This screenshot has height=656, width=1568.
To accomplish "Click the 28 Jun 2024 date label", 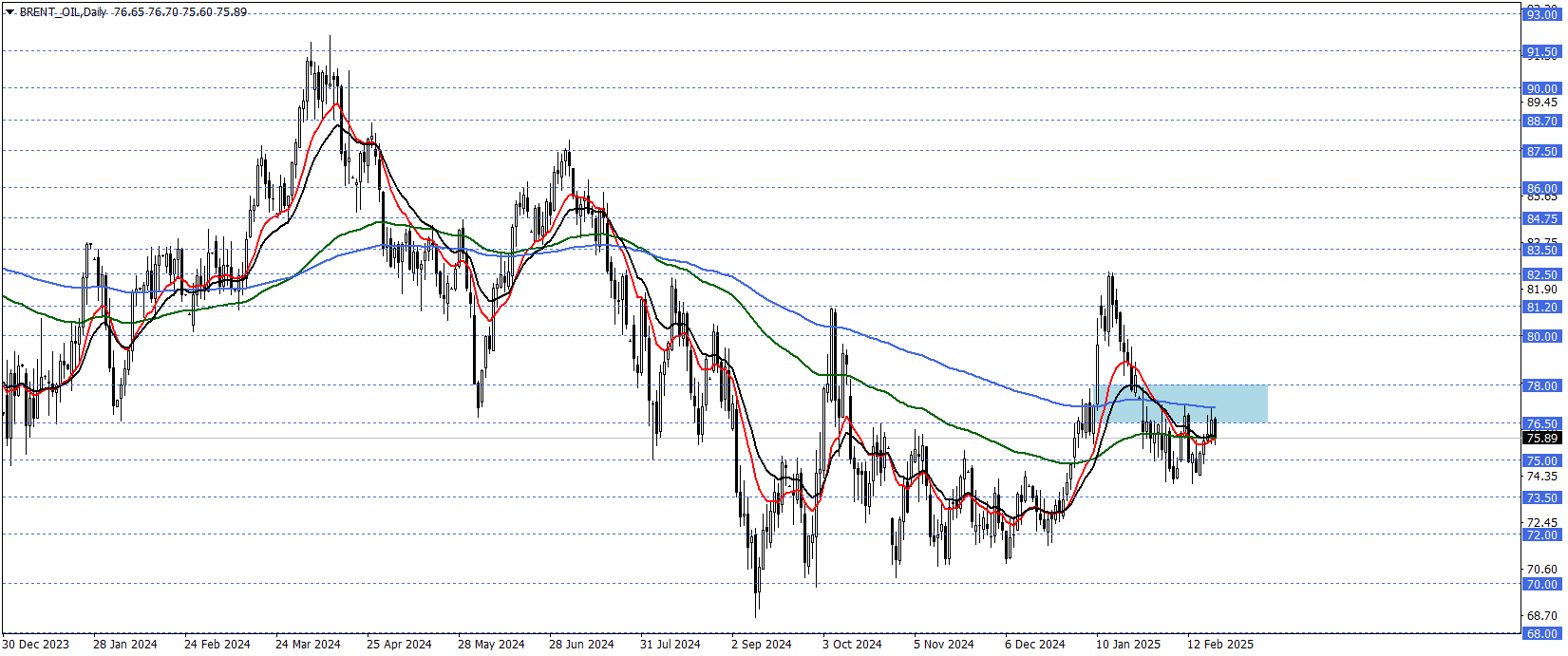I will point(581,644).
